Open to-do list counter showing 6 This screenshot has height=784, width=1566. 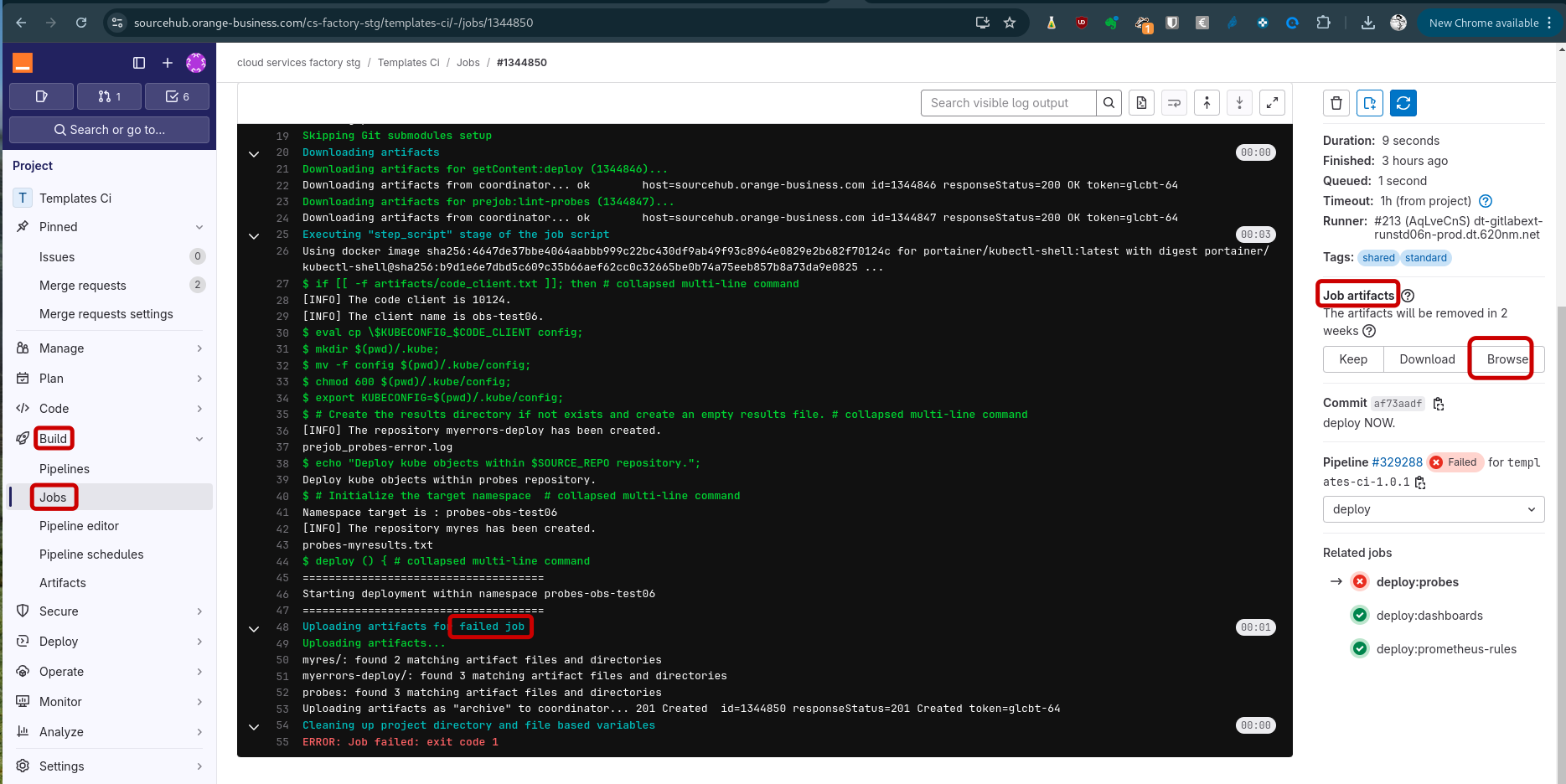[x=177, y=96]
